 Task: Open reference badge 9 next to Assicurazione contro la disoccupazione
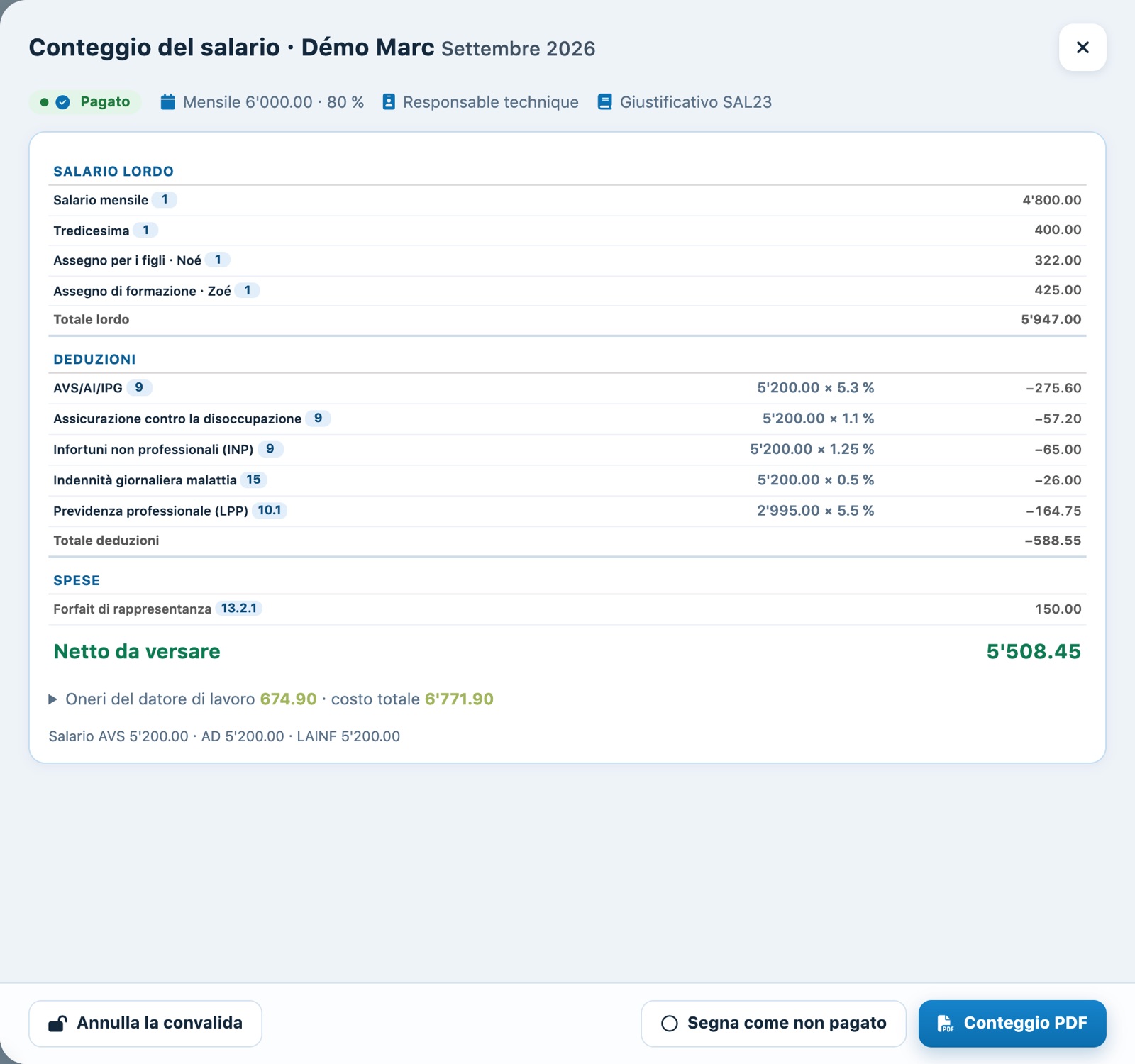tap(318, 418)
